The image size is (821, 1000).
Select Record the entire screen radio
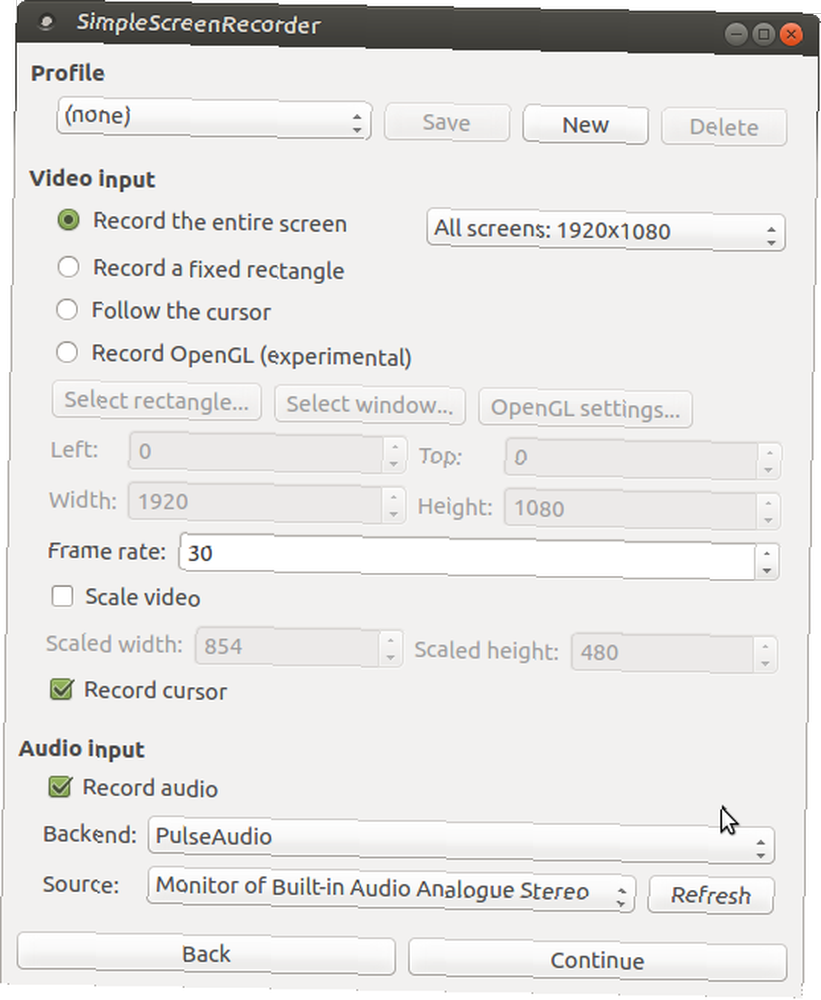(x=68, y=220)
